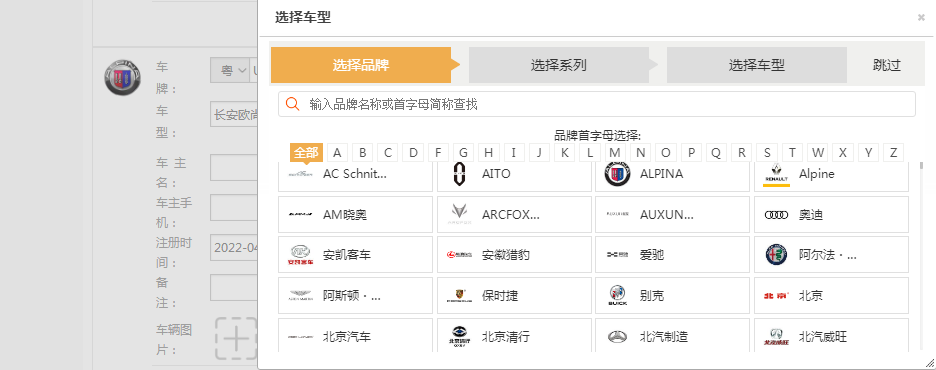This screenshot has height=370, width=936.
Task: Filter brands by letter B
Action: point(362,153)
